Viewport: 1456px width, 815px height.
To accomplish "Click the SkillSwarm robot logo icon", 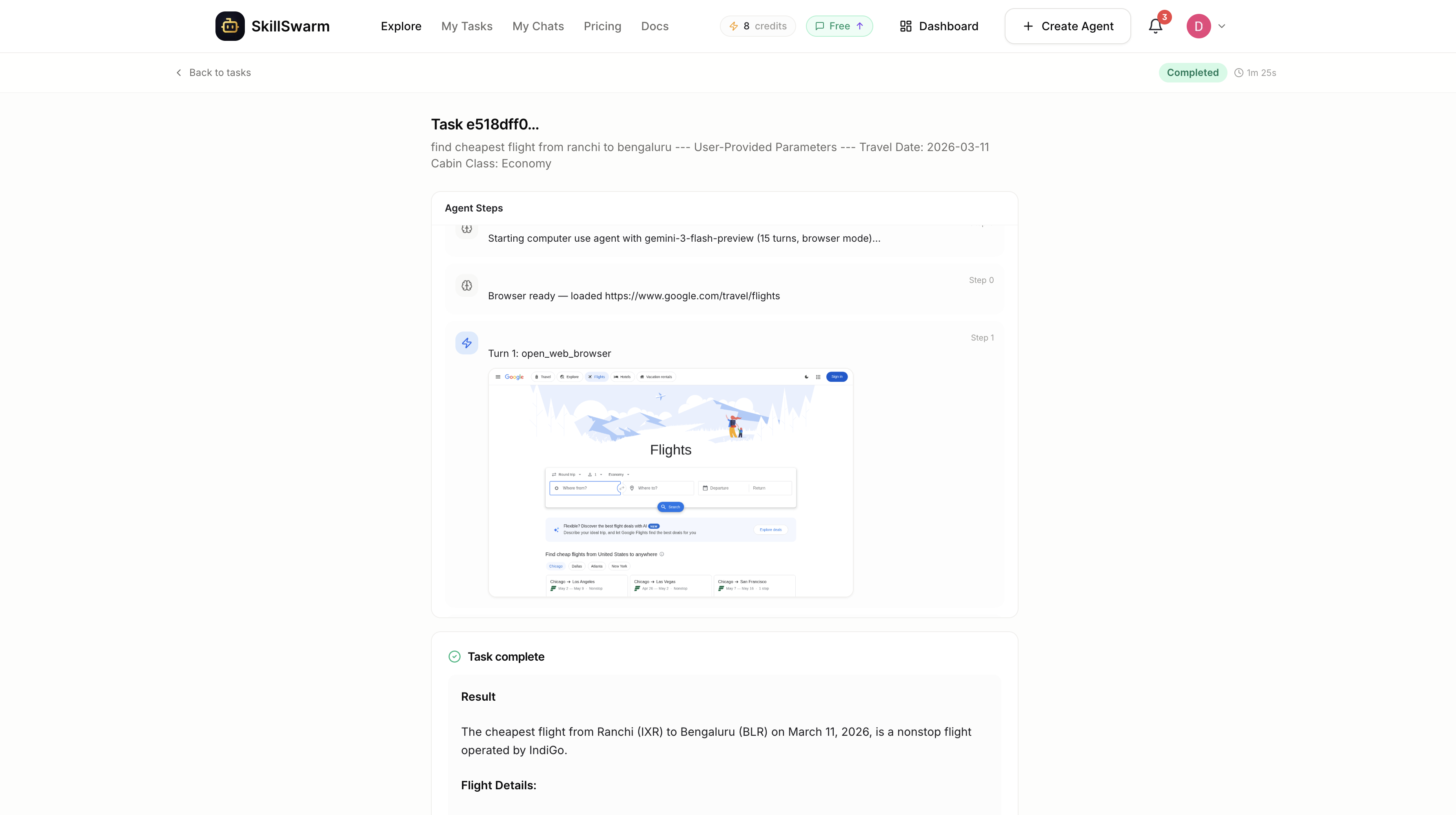I will (229, 26).
